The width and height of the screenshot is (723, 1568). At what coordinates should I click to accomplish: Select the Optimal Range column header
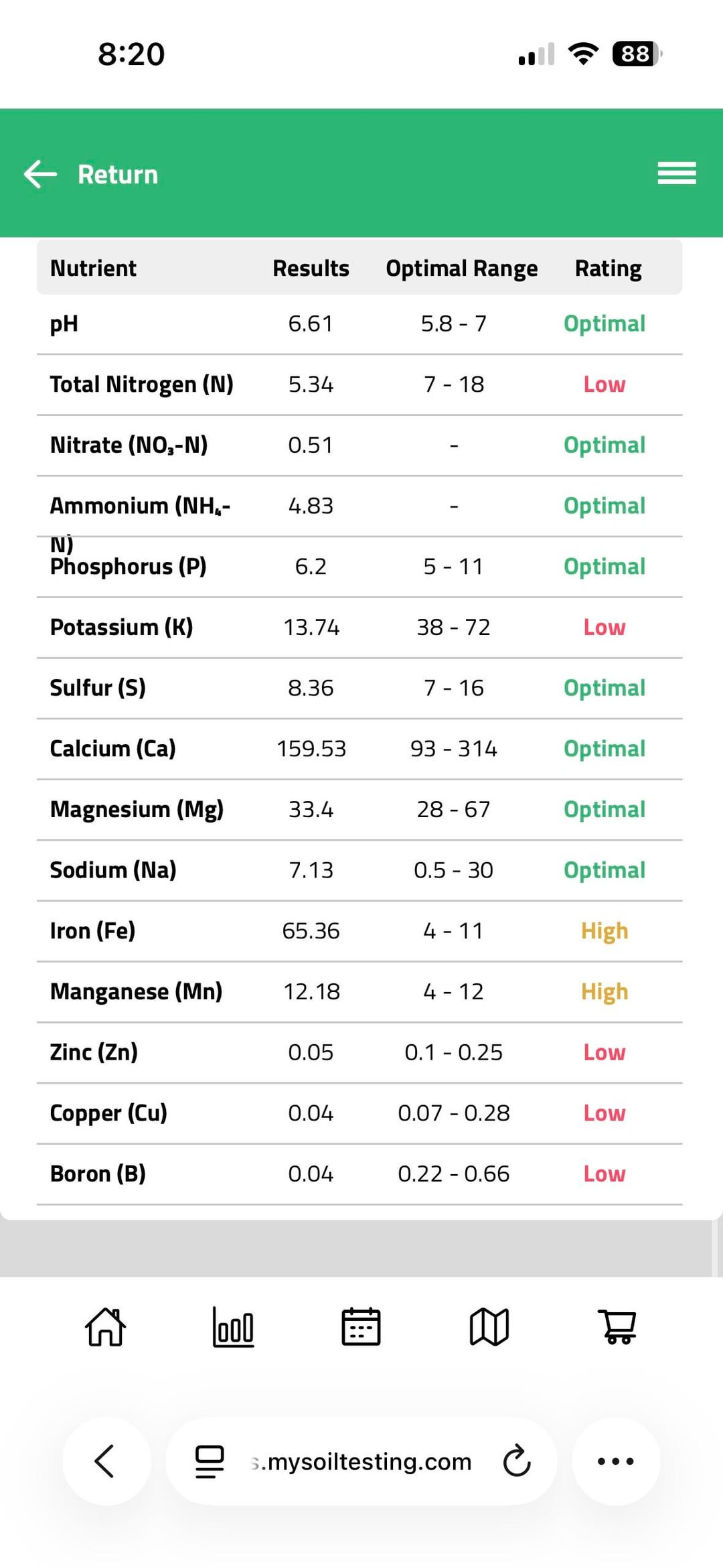(461, 269)
